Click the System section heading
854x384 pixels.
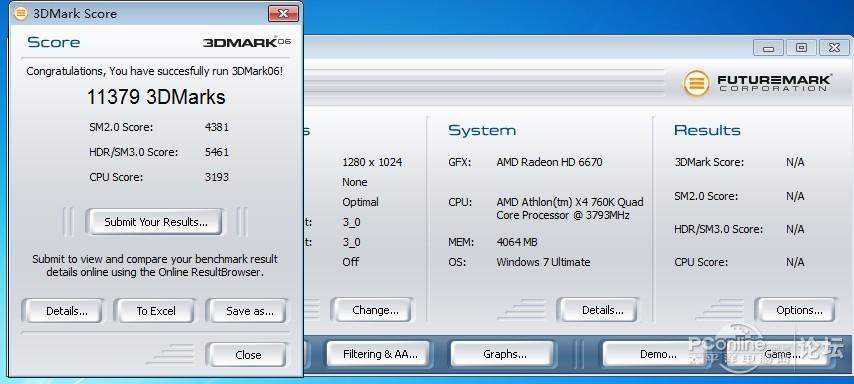tap(482, 130)
